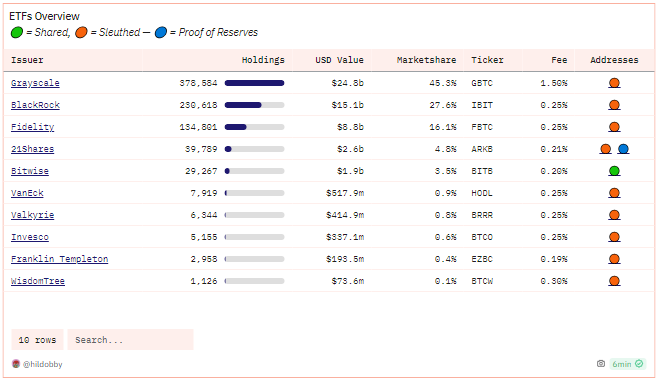Click 21Shares' holdings progress bar
This screenshot has height=380, width=659.
click(x=255, y=149)
